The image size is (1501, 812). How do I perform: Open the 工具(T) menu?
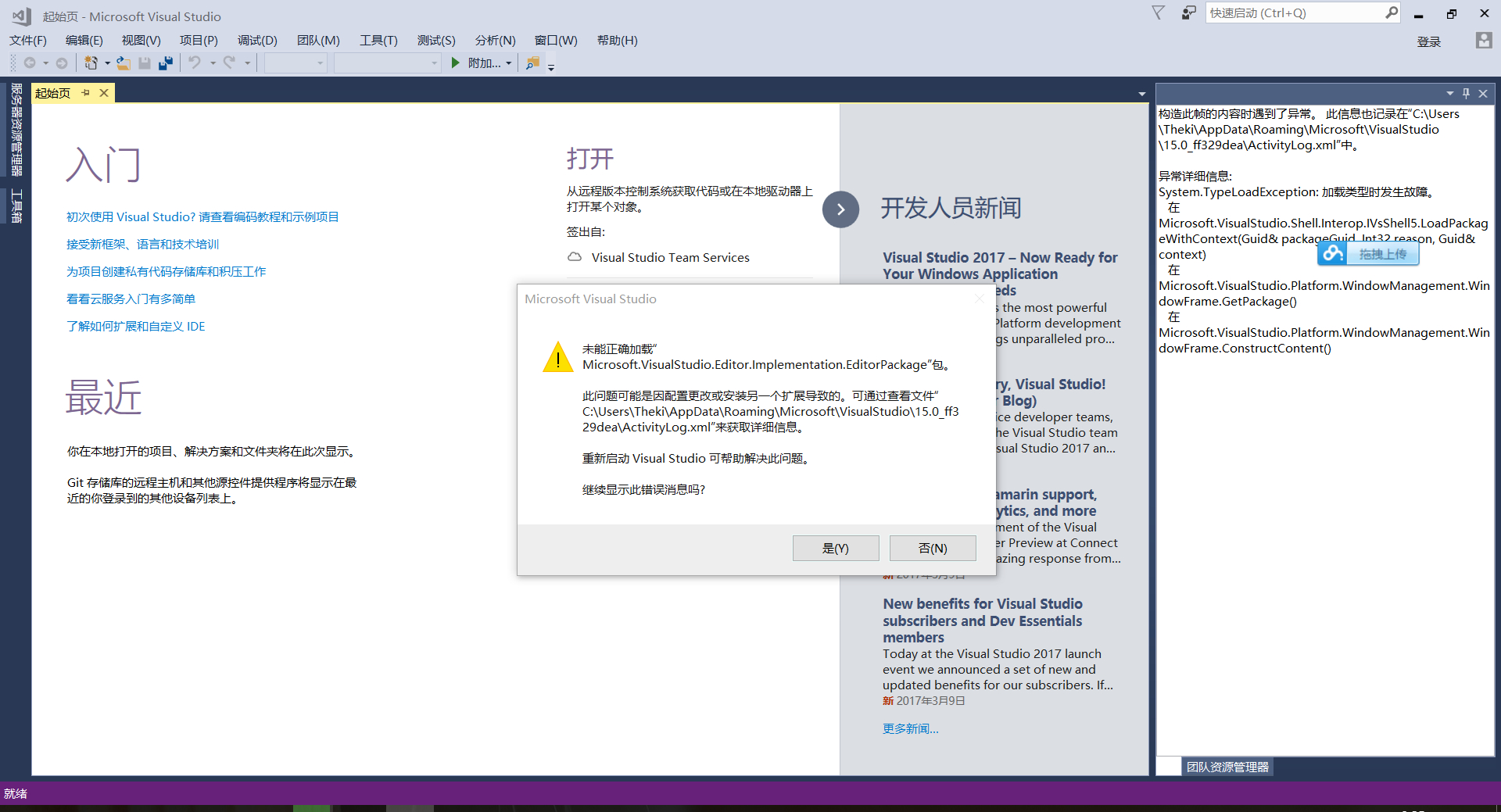point(378,41)
